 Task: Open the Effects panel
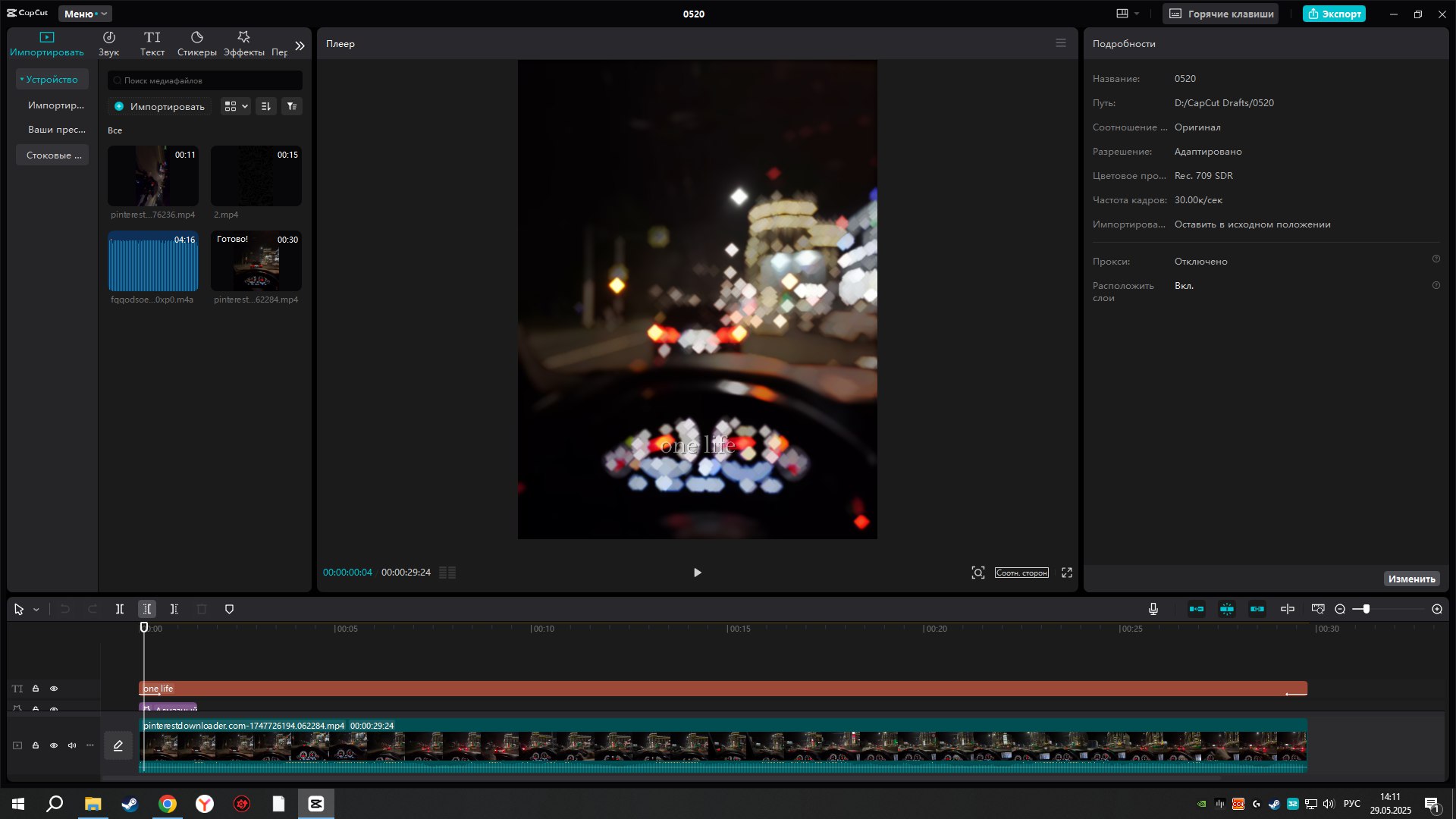pos(244,44)
